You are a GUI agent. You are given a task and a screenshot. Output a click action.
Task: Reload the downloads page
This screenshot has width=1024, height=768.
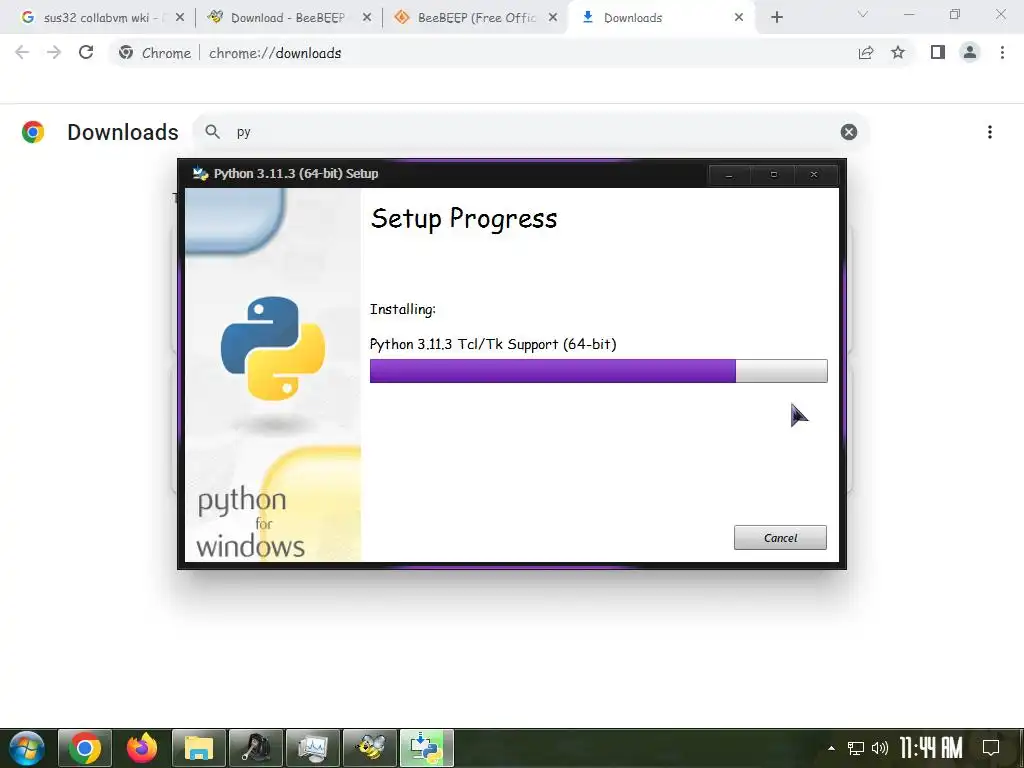86,53
